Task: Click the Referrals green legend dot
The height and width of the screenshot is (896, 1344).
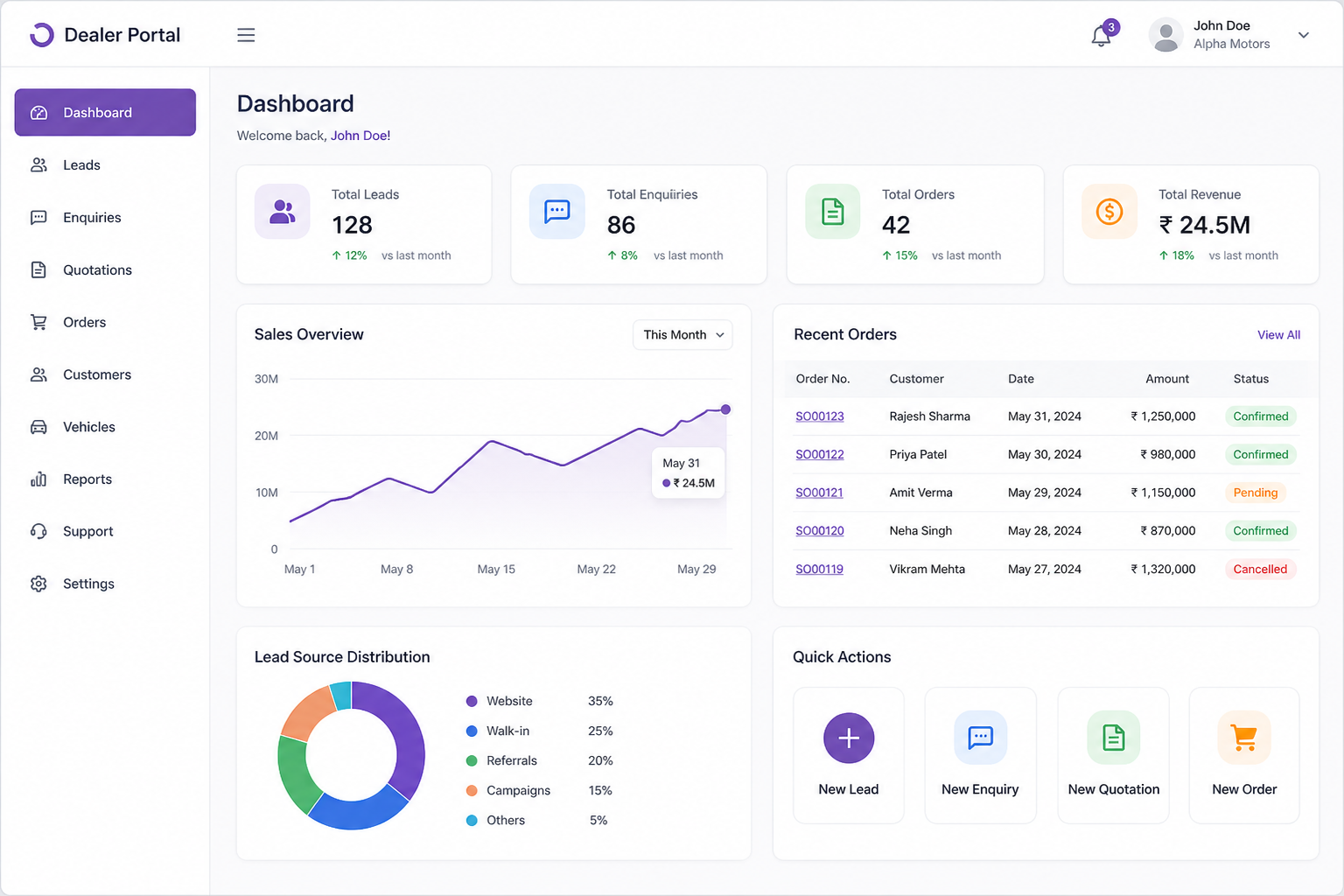Action: (472, 761)
